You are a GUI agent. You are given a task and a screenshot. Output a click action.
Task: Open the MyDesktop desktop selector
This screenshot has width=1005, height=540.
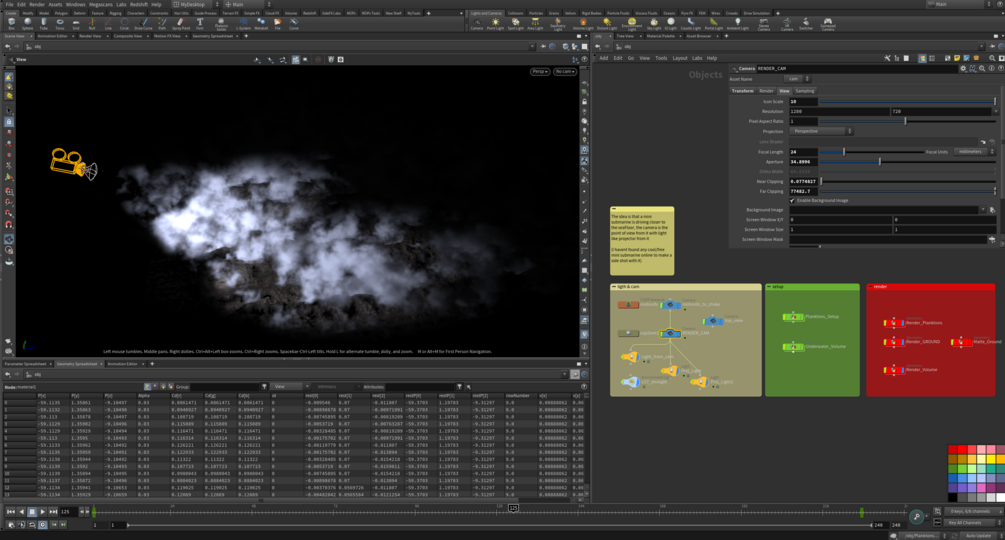click(x=196, y=4)
